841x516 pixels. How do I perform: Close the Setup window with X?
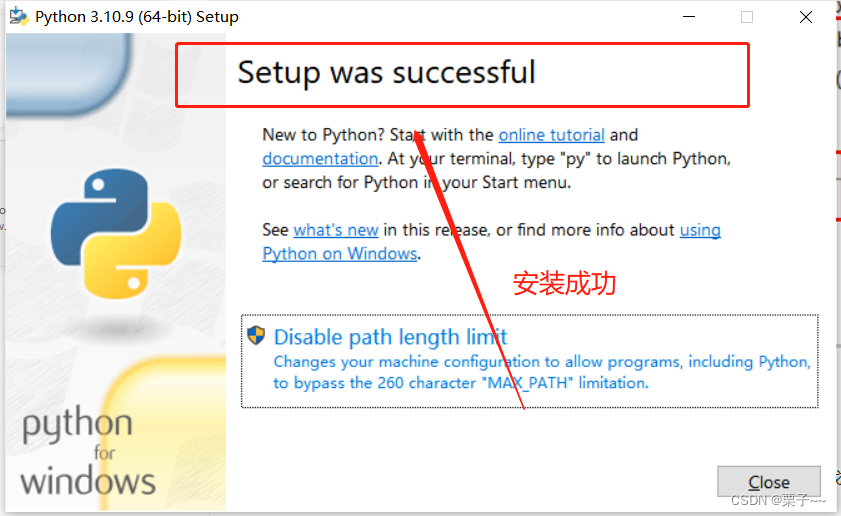click(806, 17)
